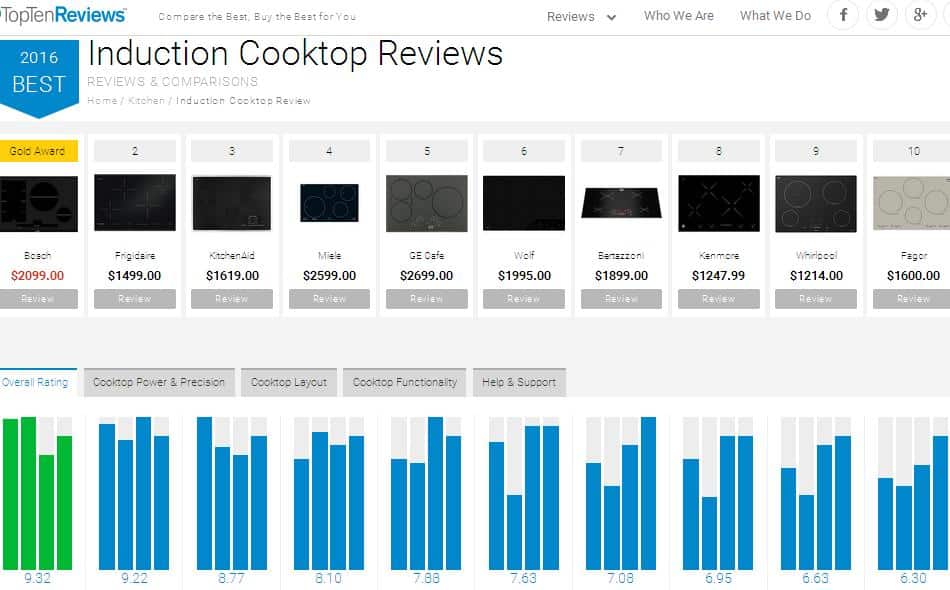
Task: Open Who We Are page
Action: (x=679, y=16)
